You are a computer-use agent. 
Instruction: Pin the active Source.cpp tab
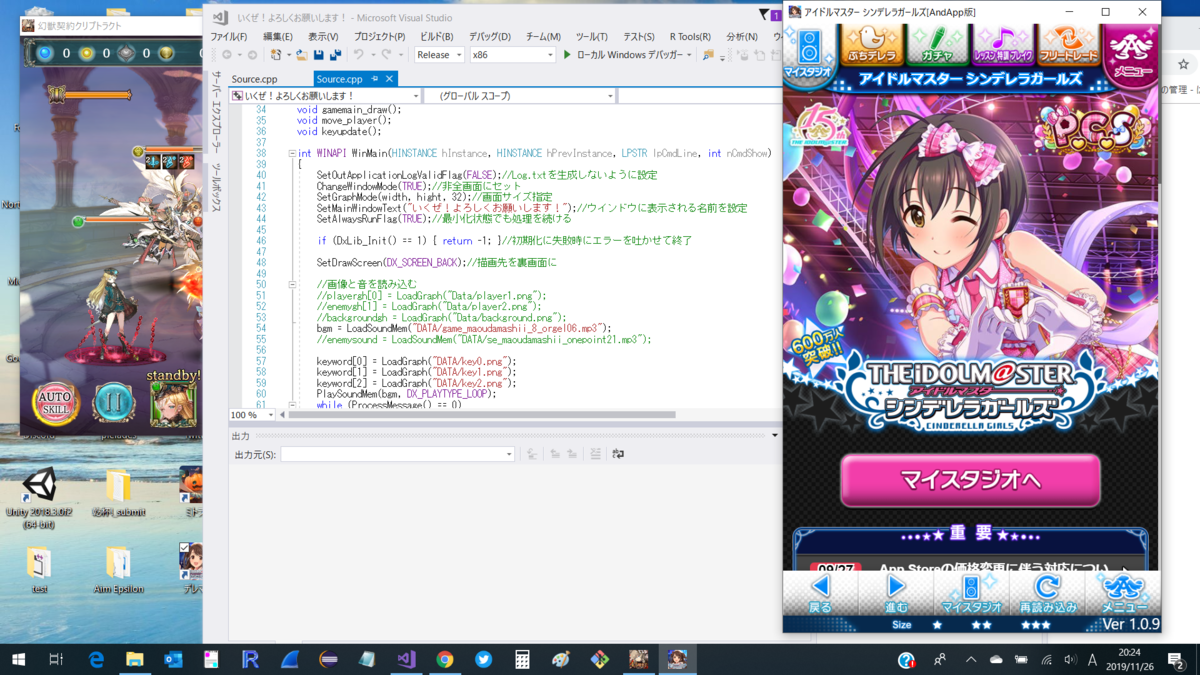coord(375,79)
